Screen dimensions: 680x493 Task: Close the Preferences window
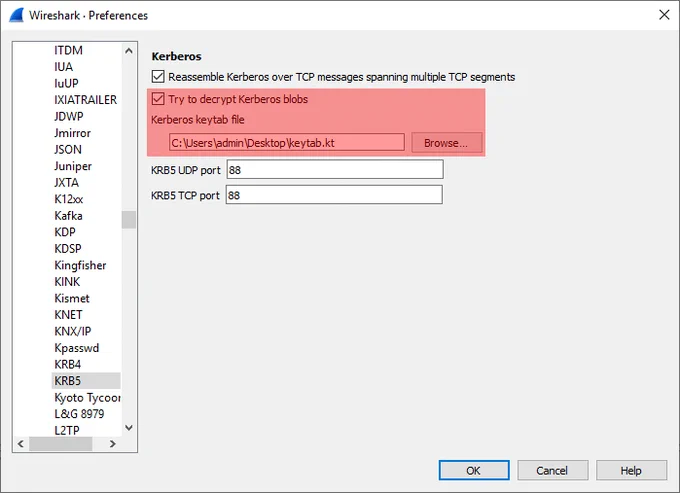click(664, 15)
